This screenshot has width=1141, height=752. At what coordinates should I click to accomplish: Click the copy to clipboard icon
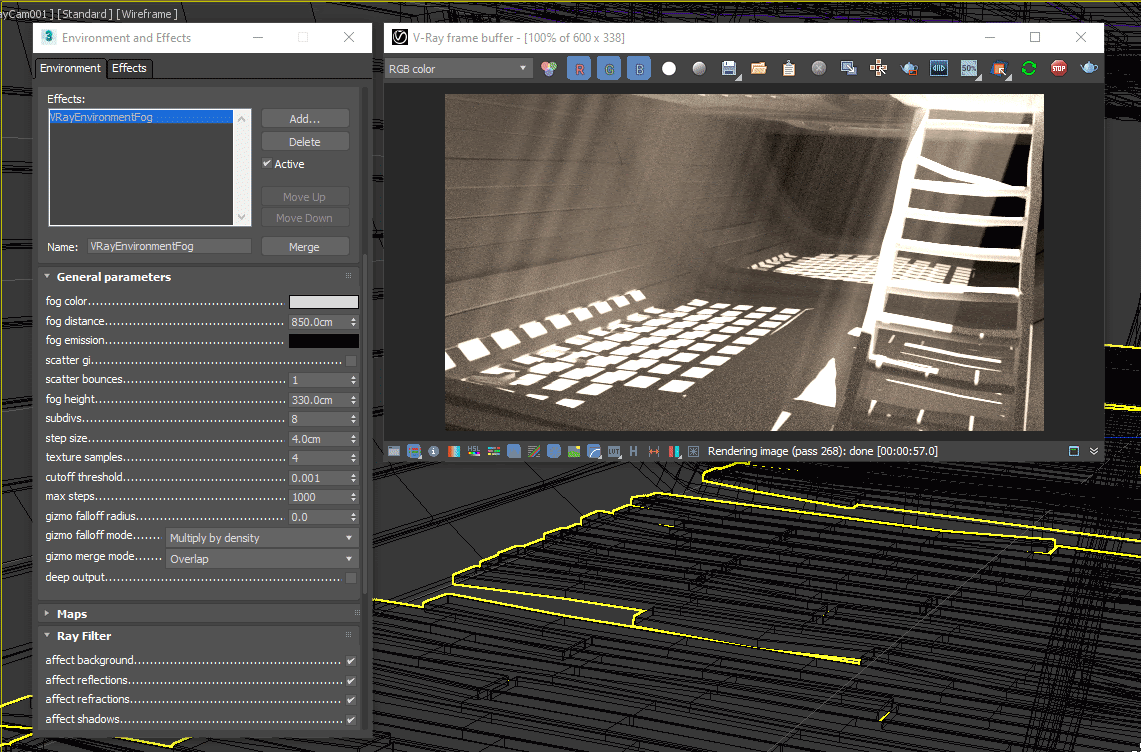[789, 68]
